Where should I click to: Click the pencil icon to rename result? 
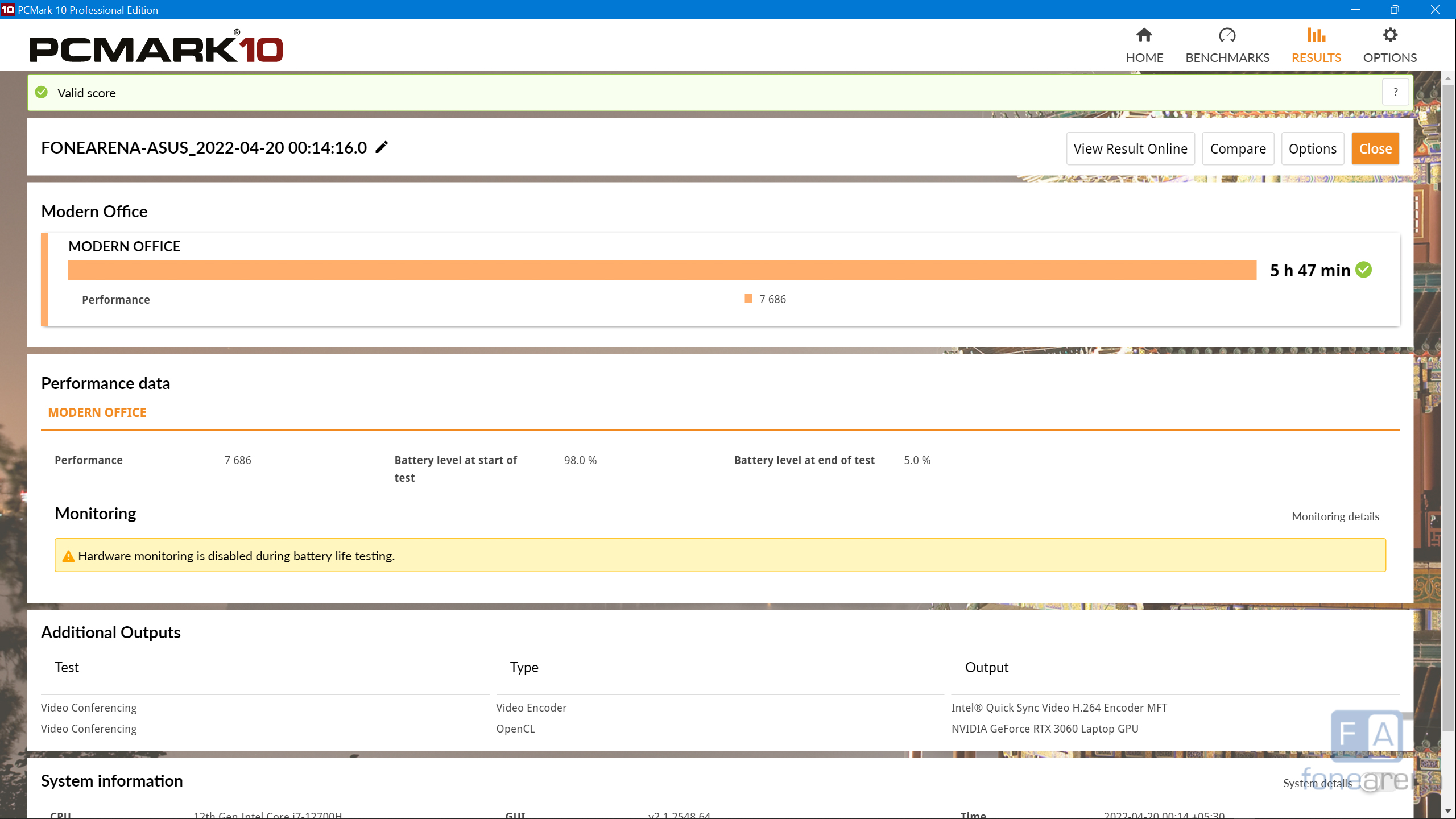coord(382,147)
